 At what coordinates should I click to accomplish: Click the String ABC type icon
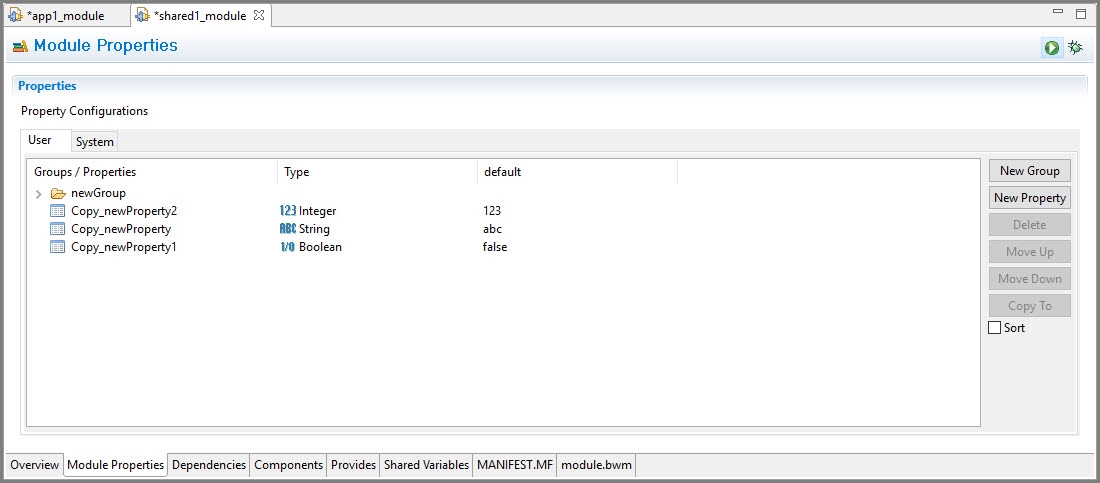[288, 229]
